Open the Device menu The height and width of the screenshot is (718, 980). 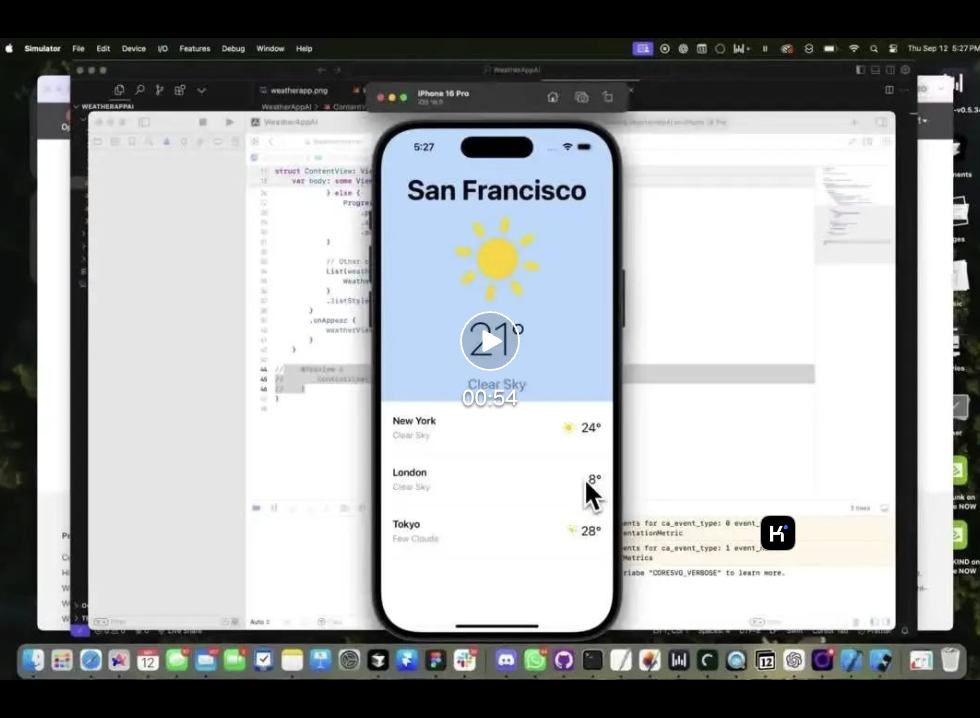point(133,48)
